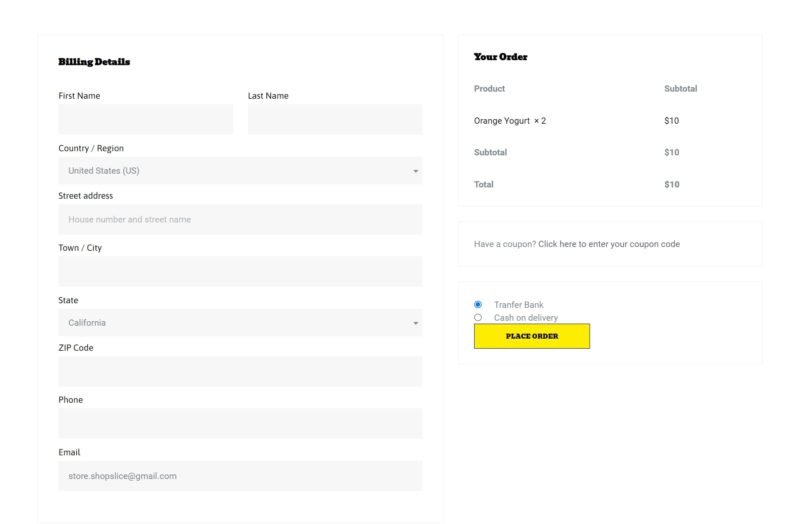Screen dimensions: 800x524
Task: Select the Email address field
Action: click(240, 476)
